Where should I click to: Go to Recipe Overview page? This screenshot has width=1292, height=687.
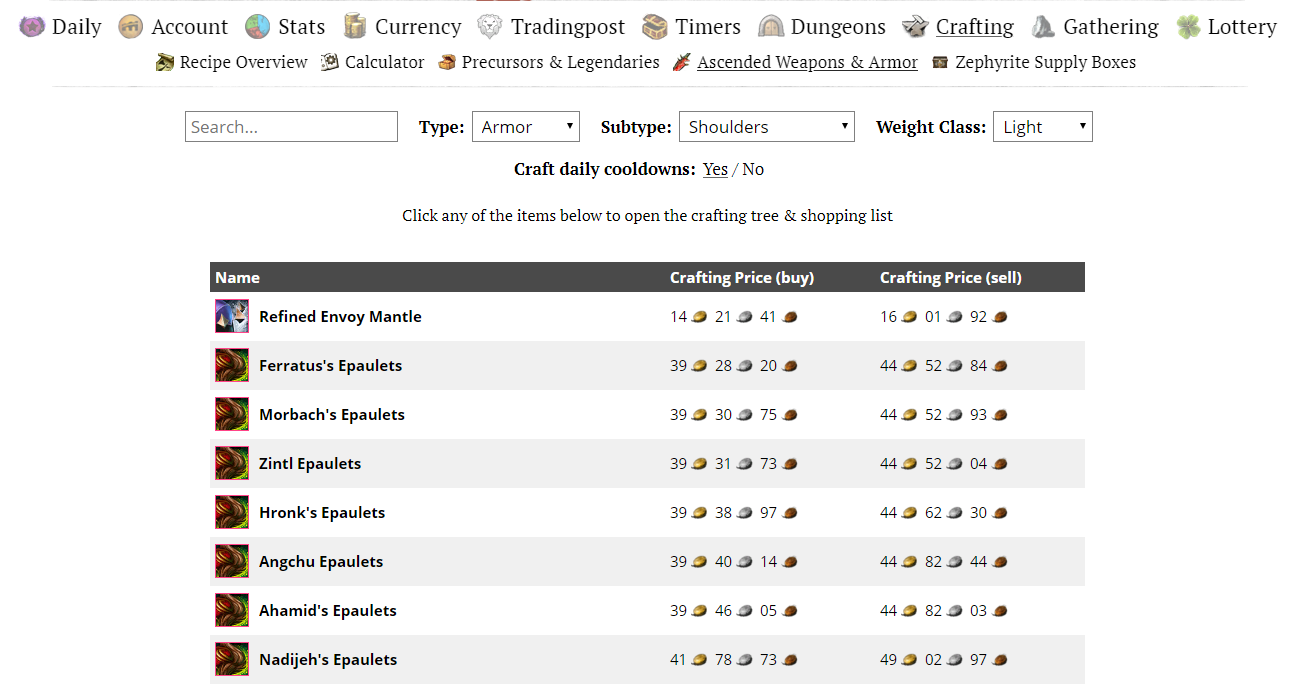pos(244,63)
